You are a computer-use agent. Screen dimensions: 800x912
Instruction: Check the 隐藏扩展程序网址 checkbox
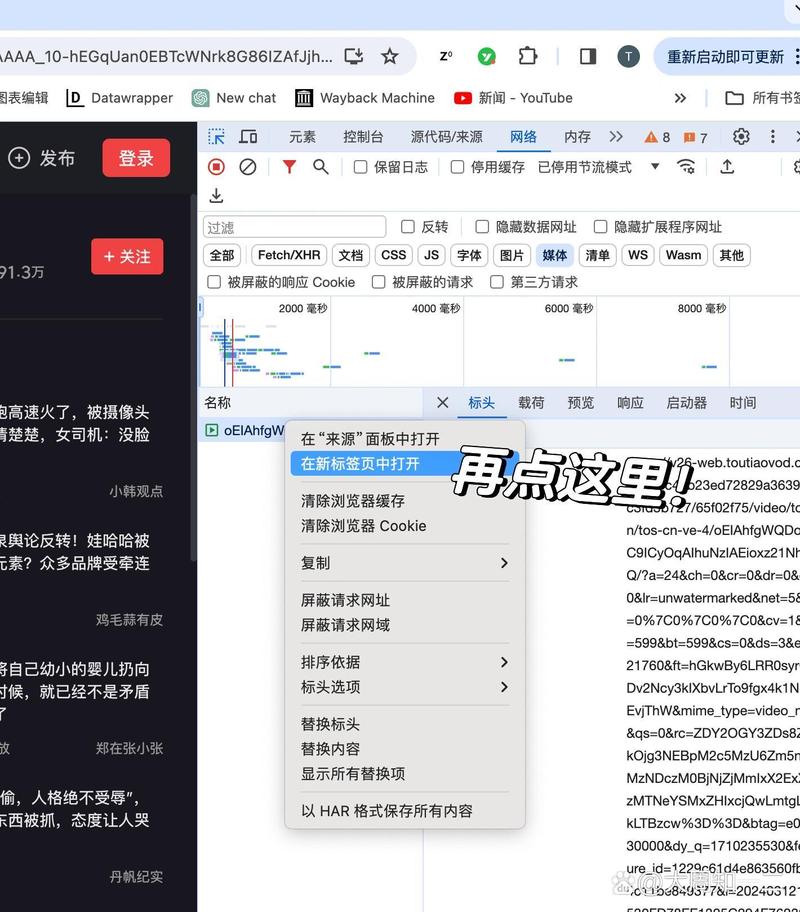(x=600, y=227)
